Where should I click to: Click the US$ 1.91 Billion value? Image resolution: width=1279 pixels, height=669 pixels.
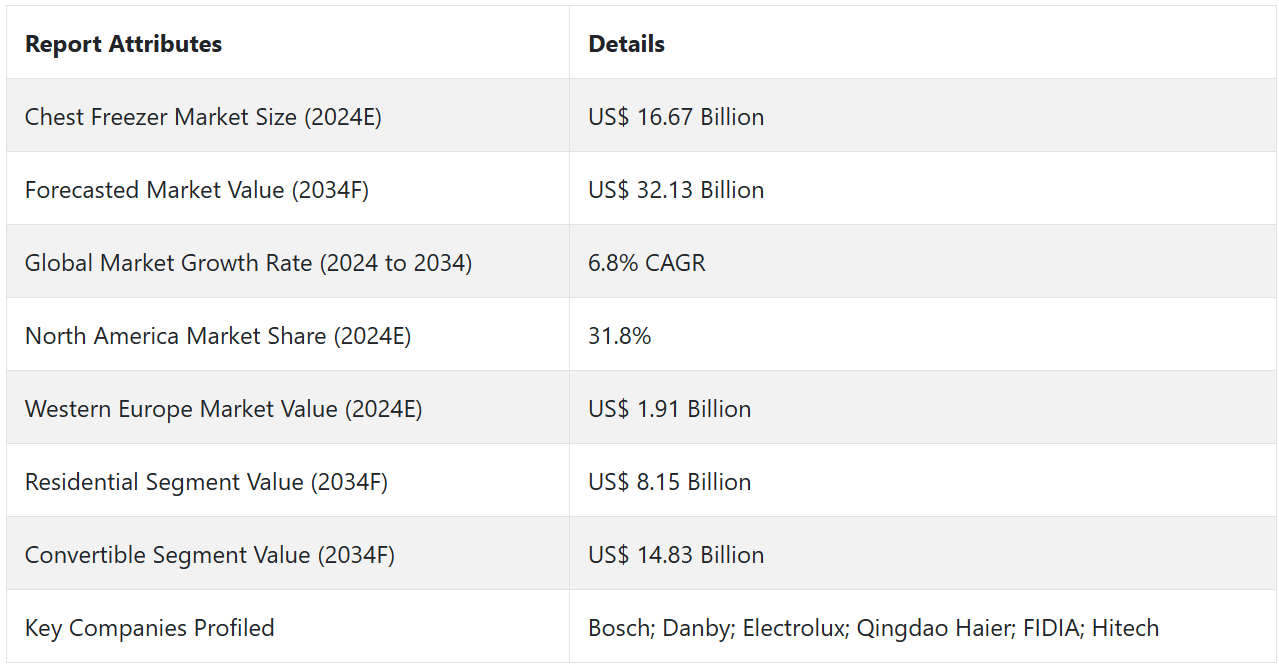pos(670,409)
